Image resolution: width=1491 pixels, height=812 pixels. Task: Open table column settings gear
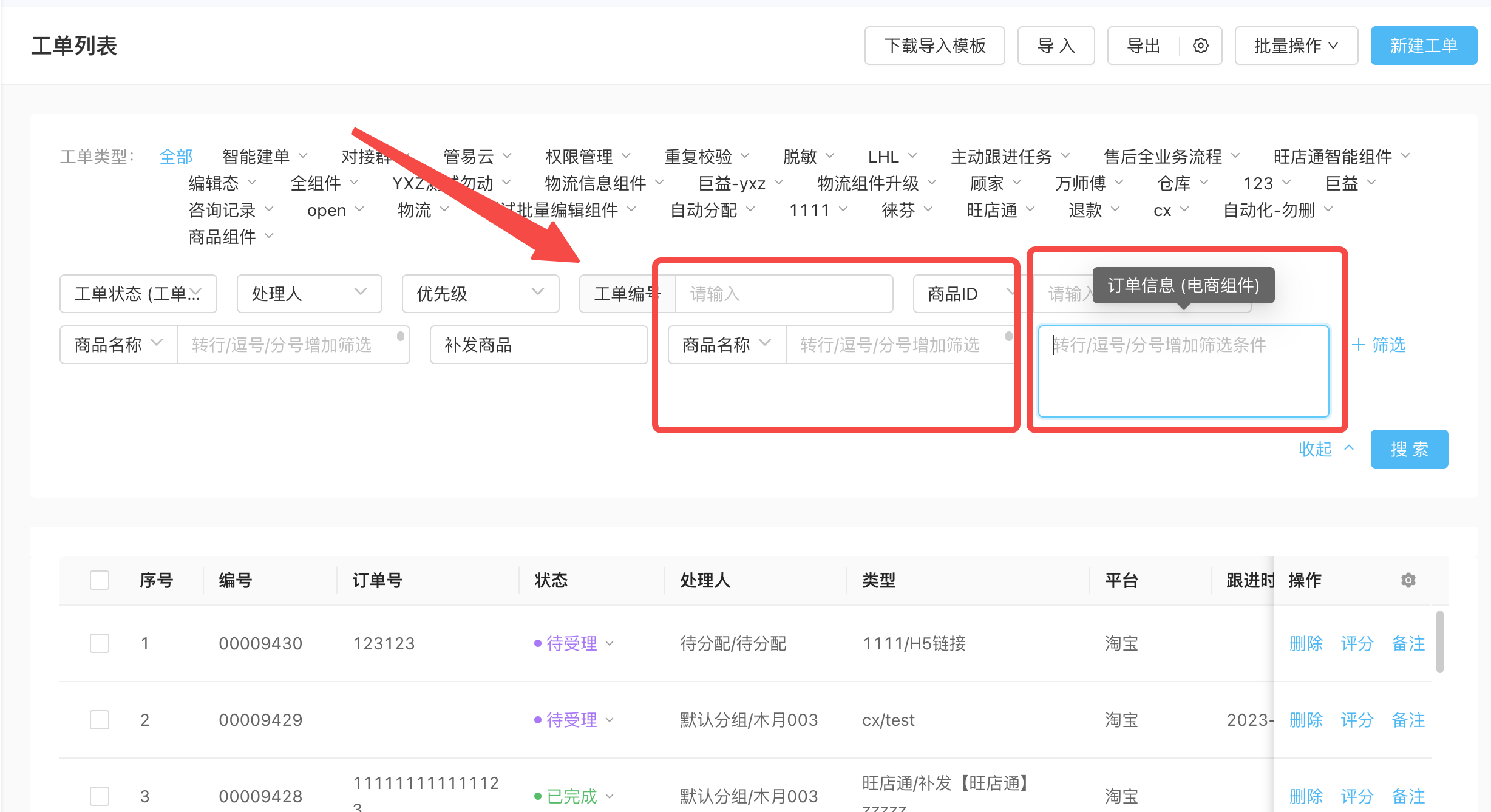[x=1408, y=580]
